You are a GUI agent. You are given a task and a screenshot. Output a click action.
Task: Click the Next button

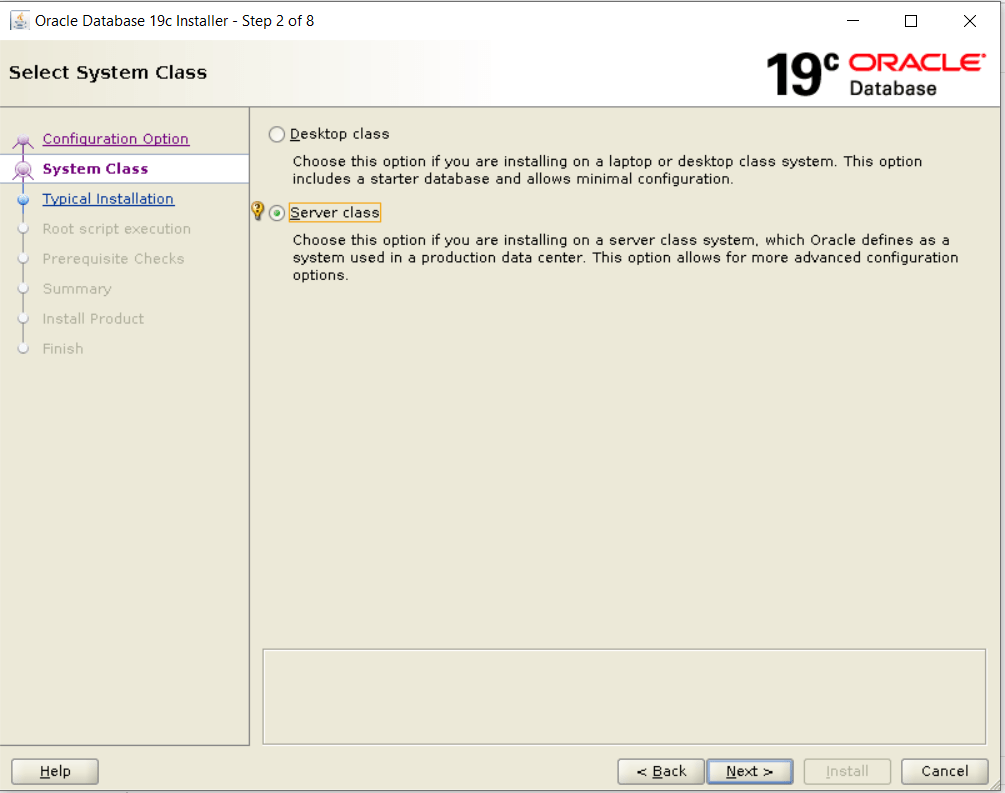pyautogui.click(x=749, y=771)
